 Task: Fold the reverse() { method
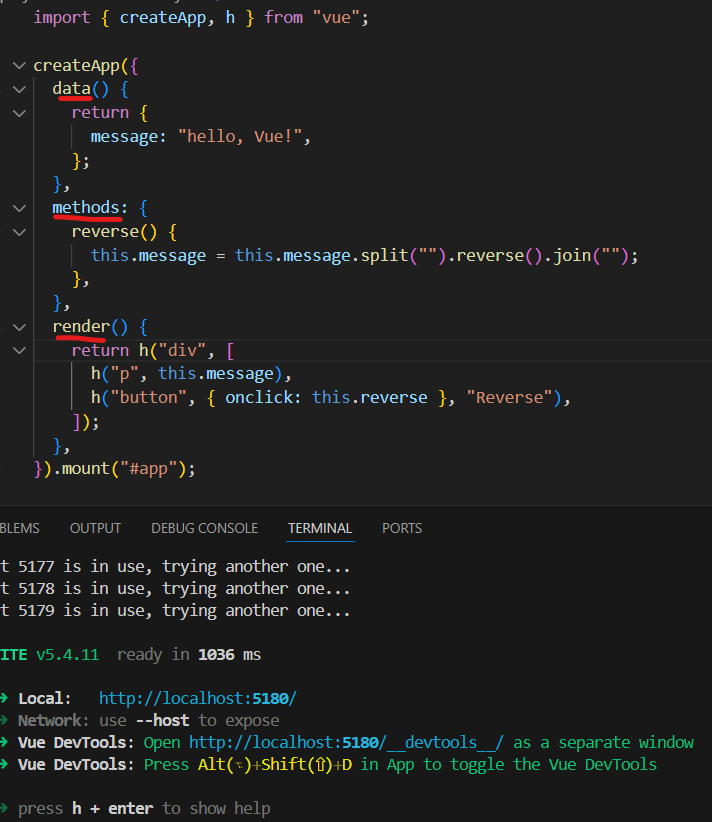pos(19,232)
